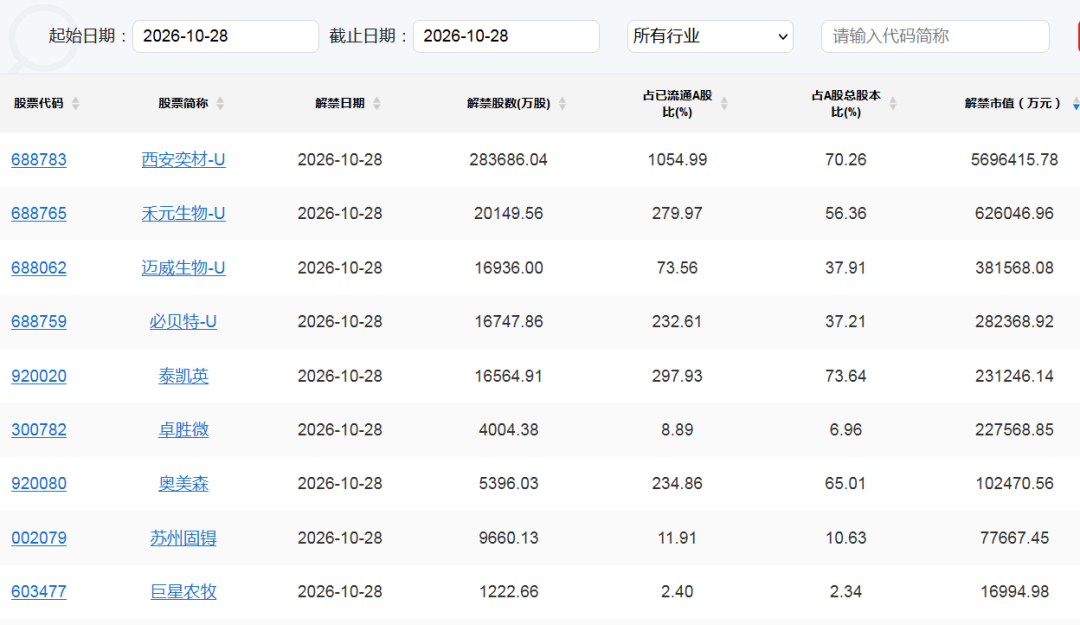1080x625 pixels.
Task: Select the 283686.04 unlocked shares cell
Action: (x=508, y=160)
